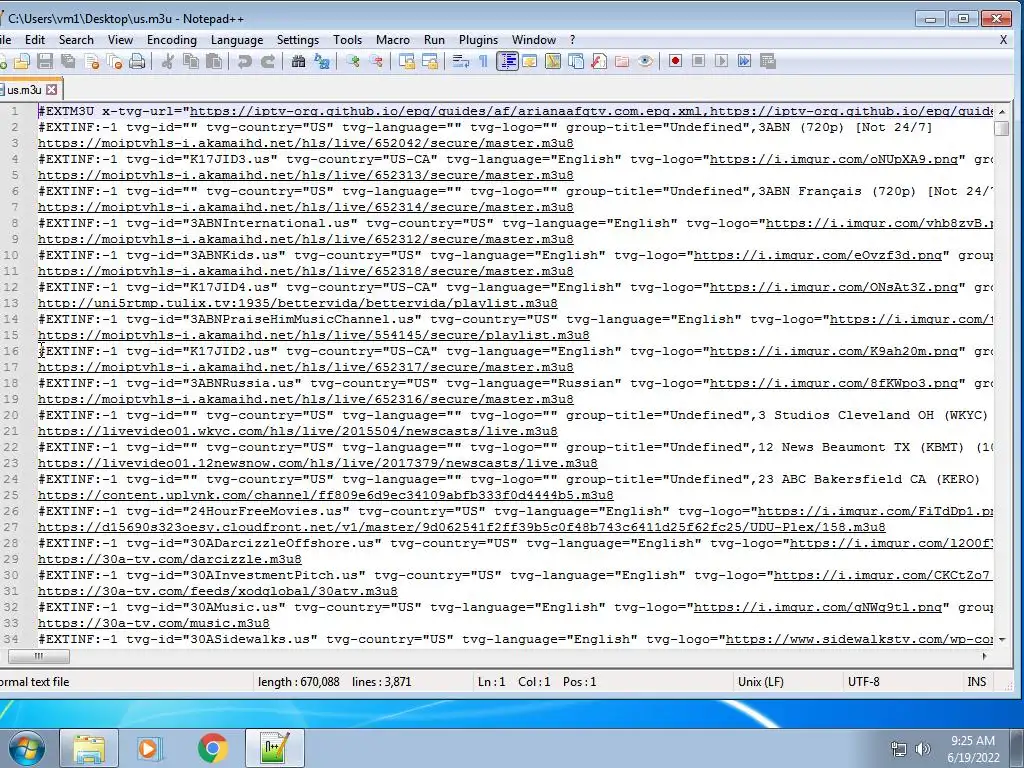Image resolution: width=1024 pixels, height=768 pixels.
Task: Toggle synchronized vertical scrolling
Action: tap(407, 61)
